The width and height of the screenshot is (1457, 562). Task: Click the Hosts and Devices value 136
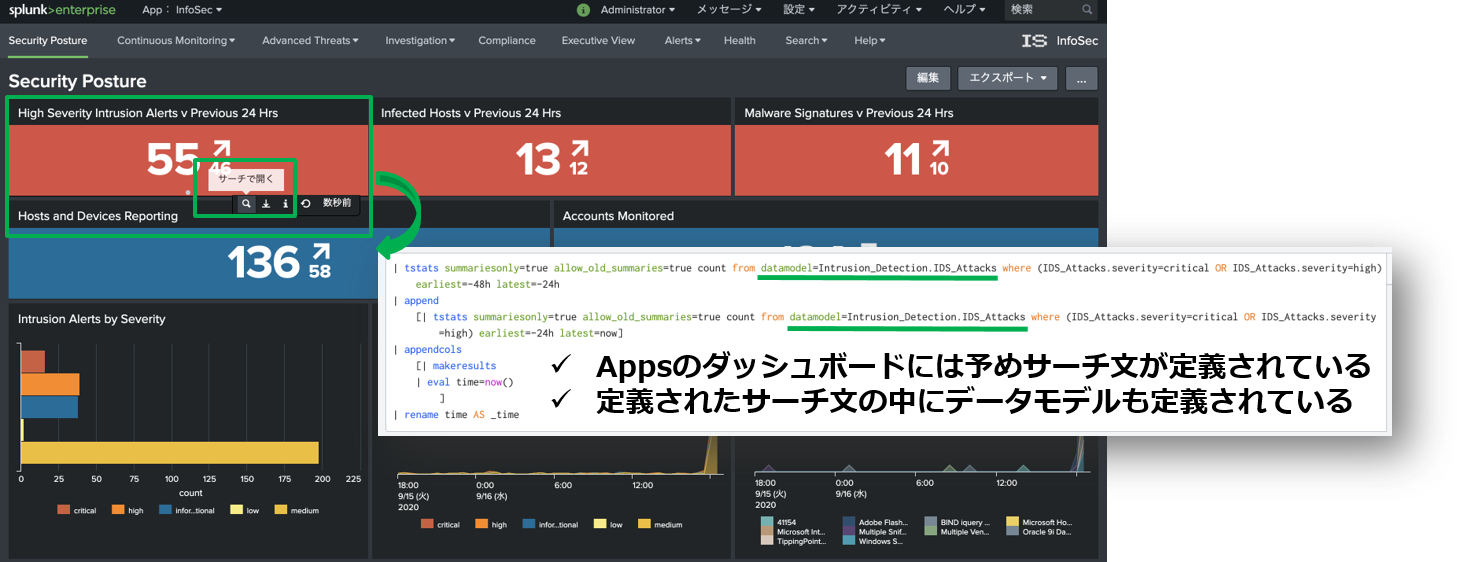264,262
